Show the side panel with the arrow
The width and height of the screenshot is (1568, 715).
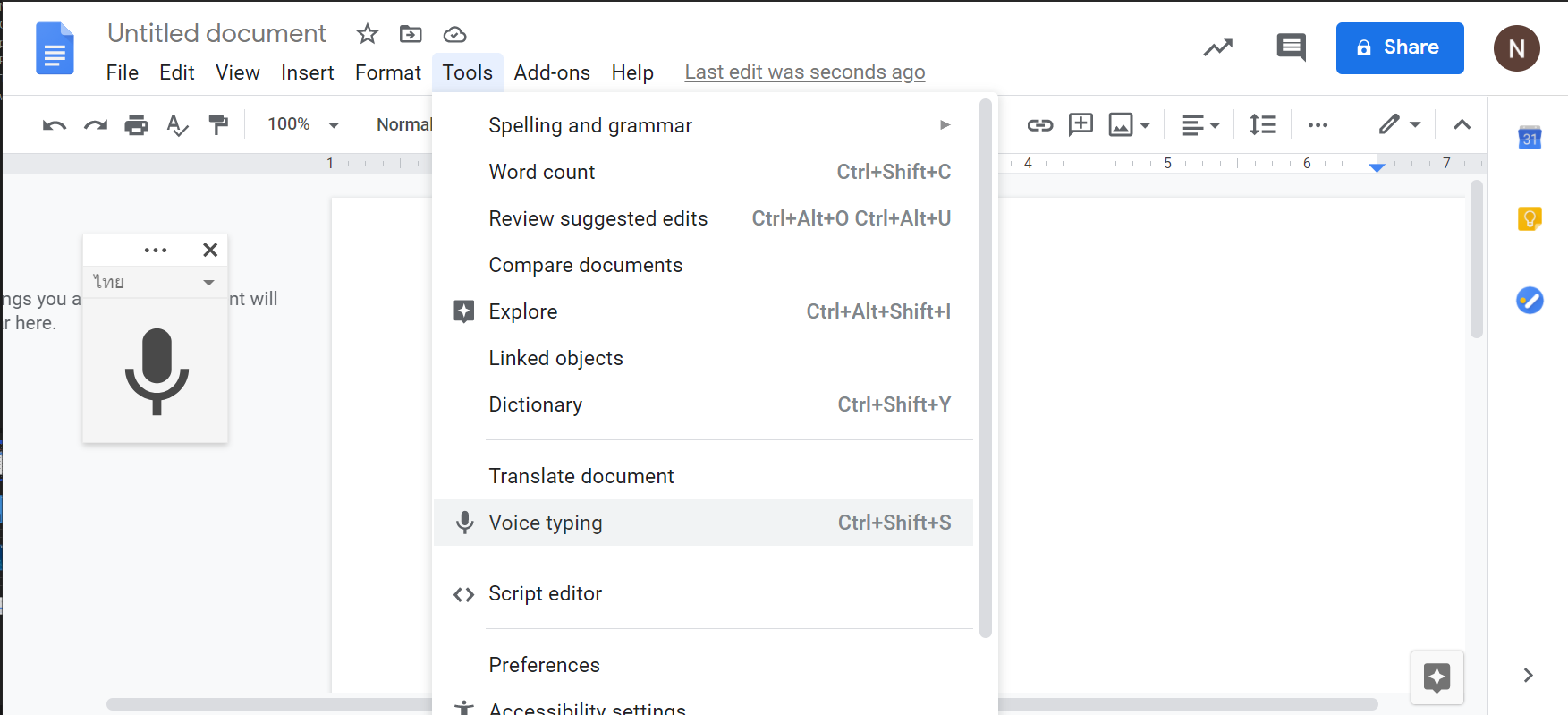1528,675
